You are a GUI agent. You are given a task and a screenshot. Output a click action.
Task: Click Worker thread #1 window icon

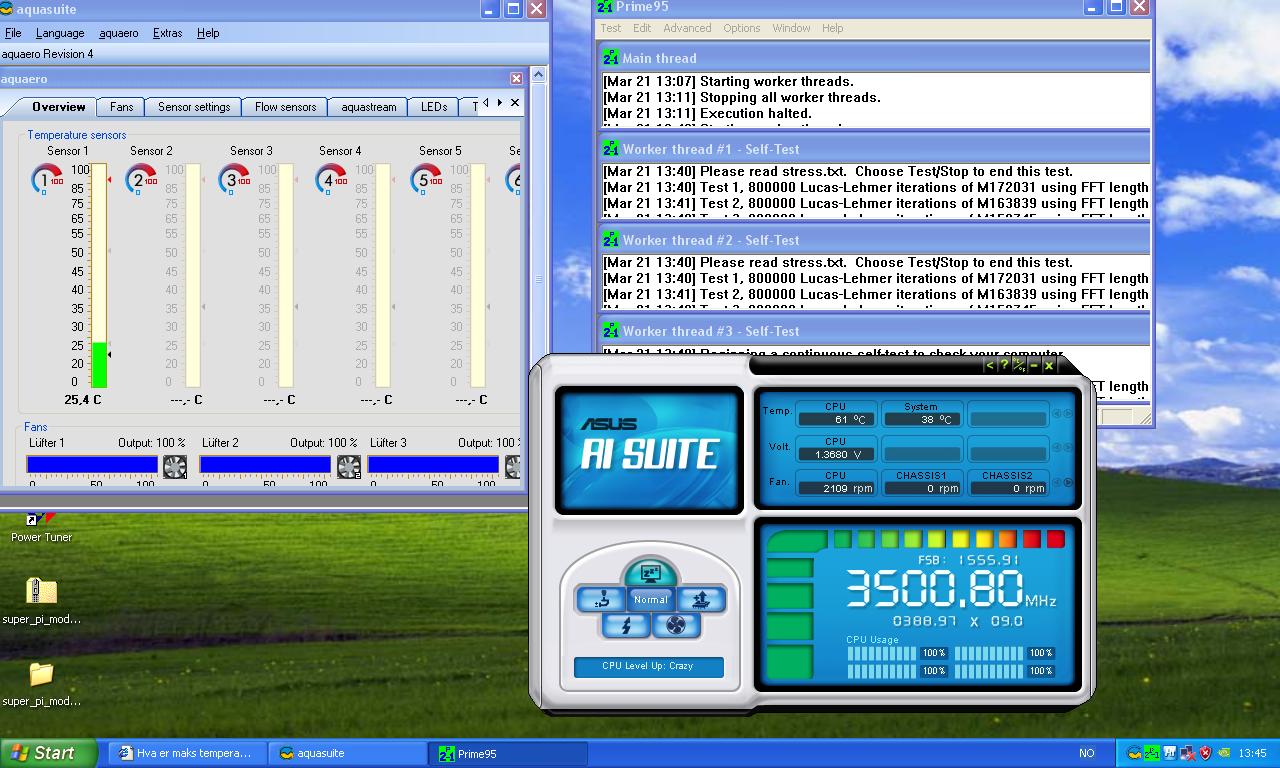[611, 149]
